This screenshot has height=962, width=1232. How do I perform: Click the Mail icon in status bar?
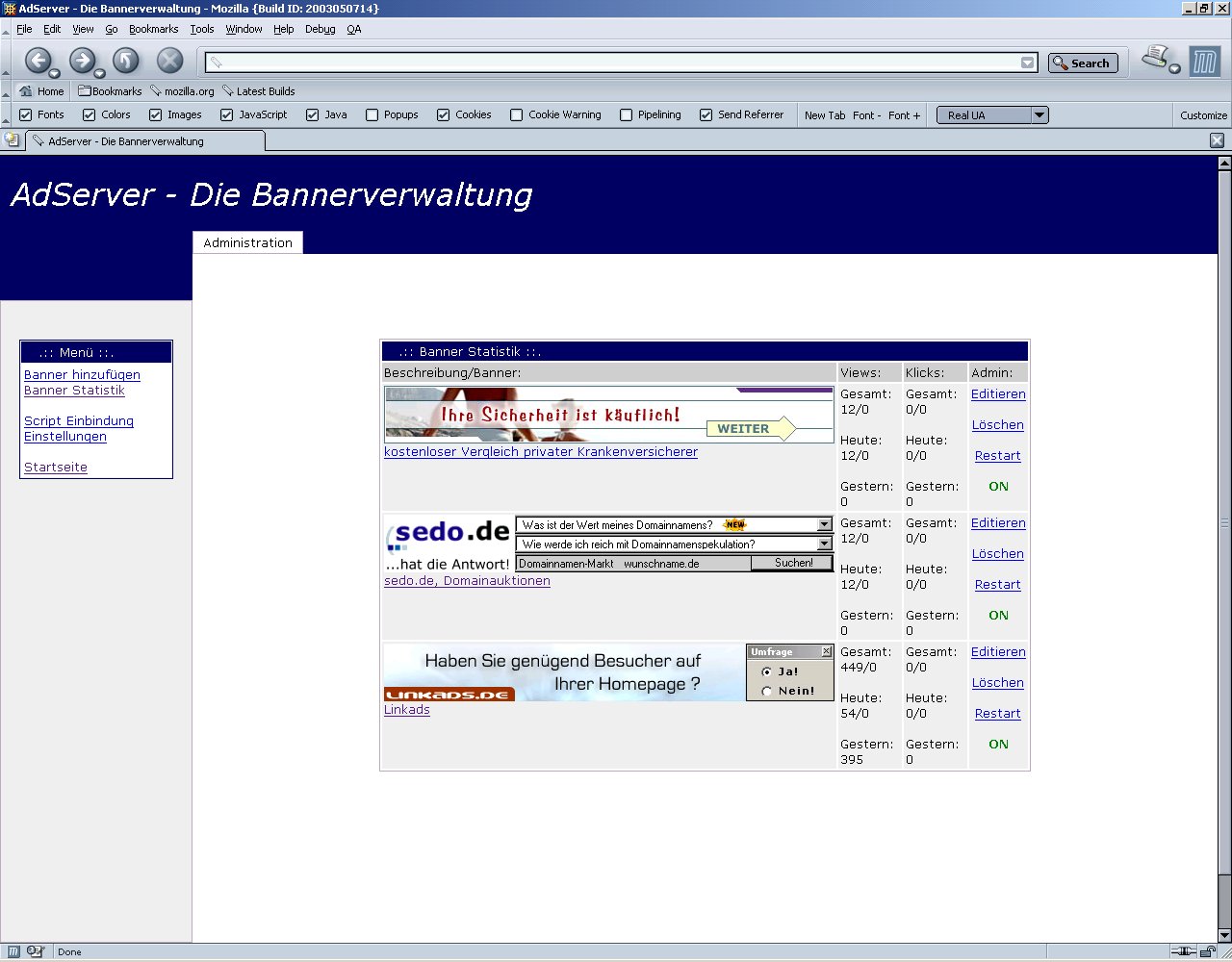(x=37, y=951)
